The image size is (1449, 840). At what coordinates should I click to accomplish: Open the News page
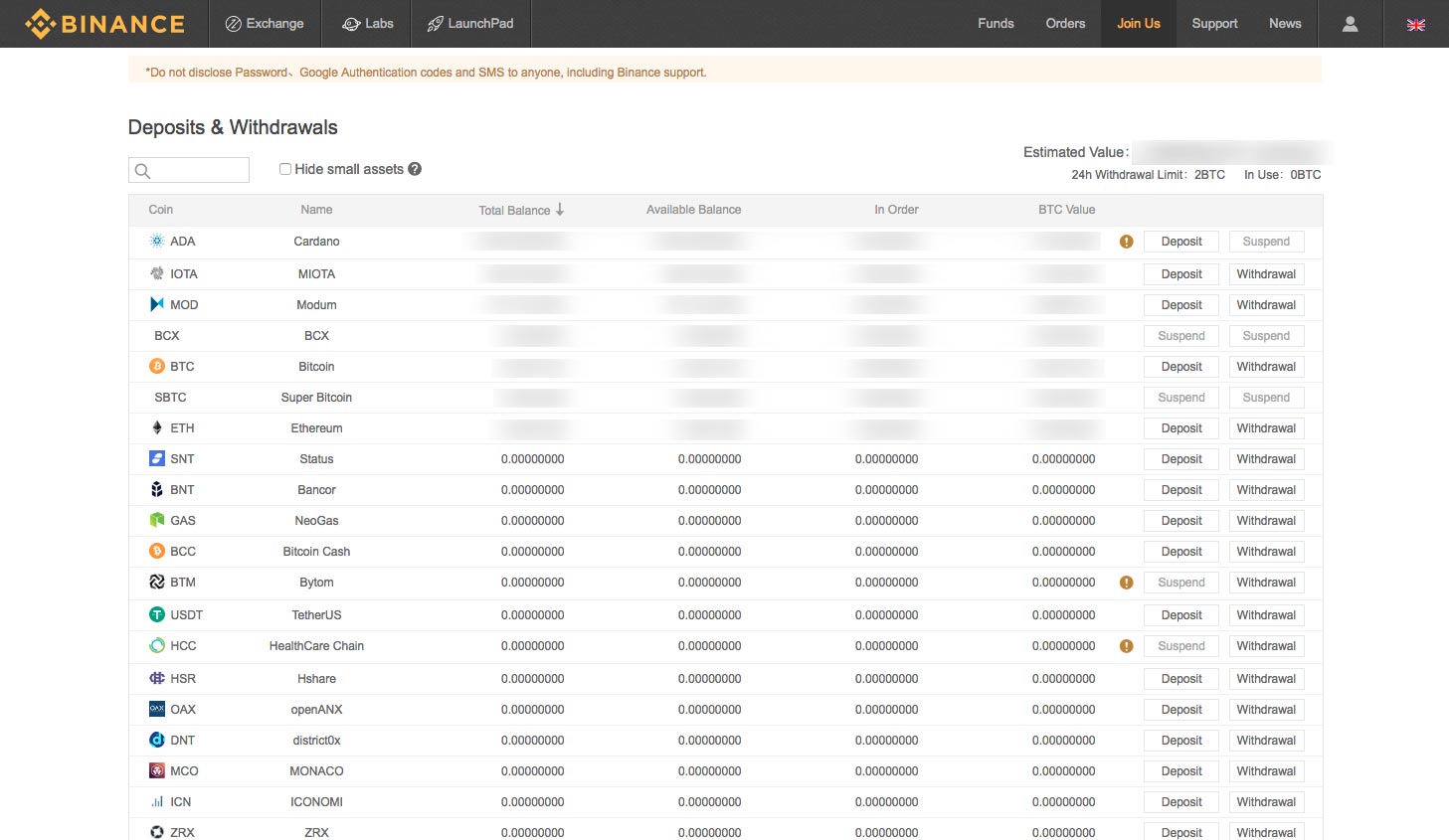[x=1285, y=24]
